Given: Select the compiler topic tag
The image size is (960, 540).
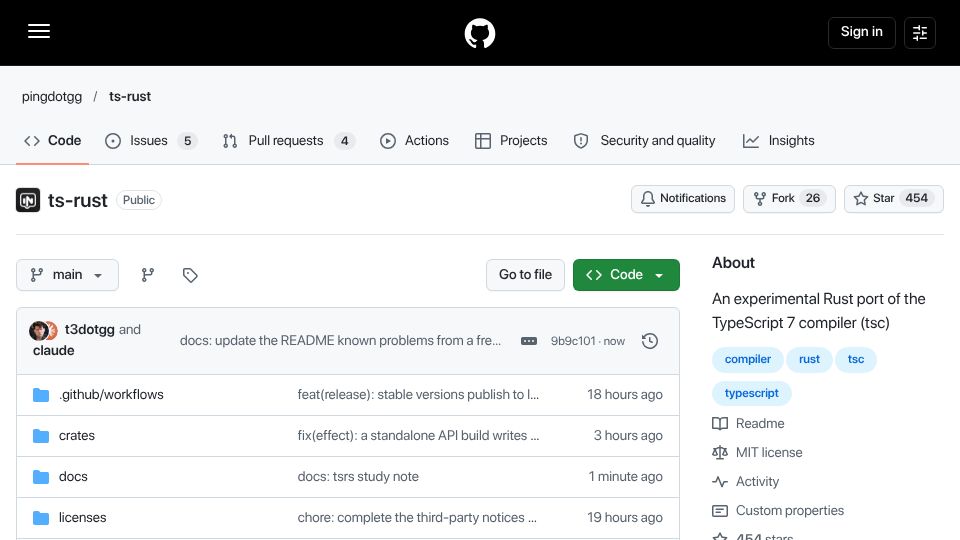Looking at the screenshot, I should [x=748, y=359].
